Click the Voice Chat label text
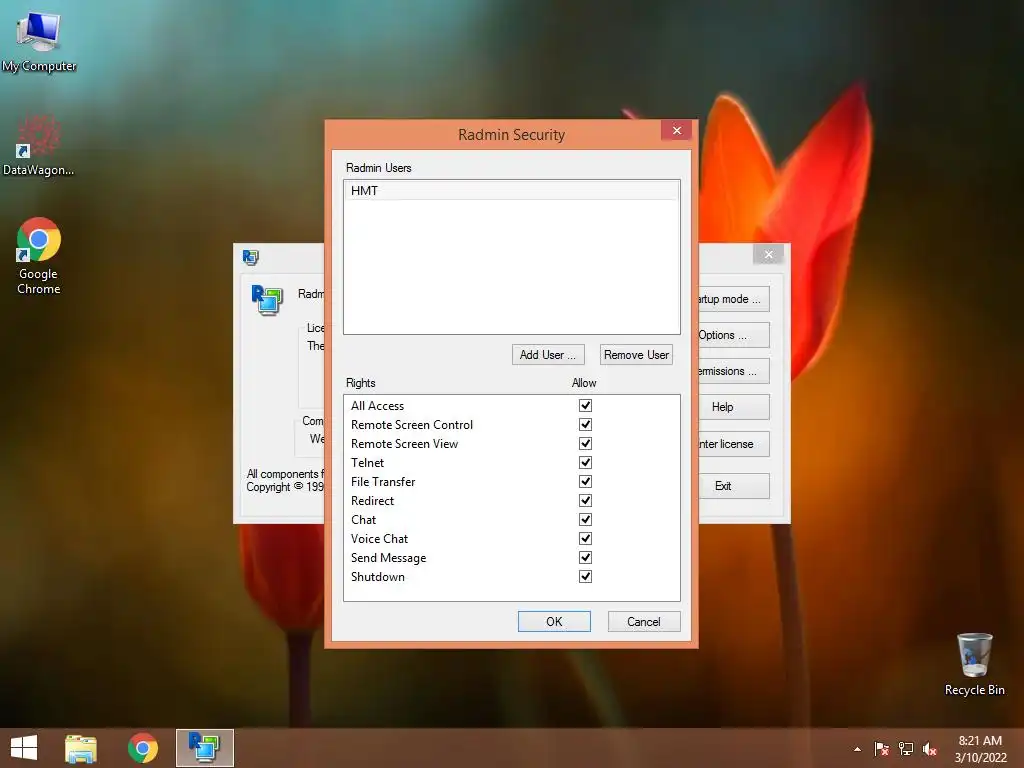Screen dimensions: 1024x768 (x=379, y=539)
